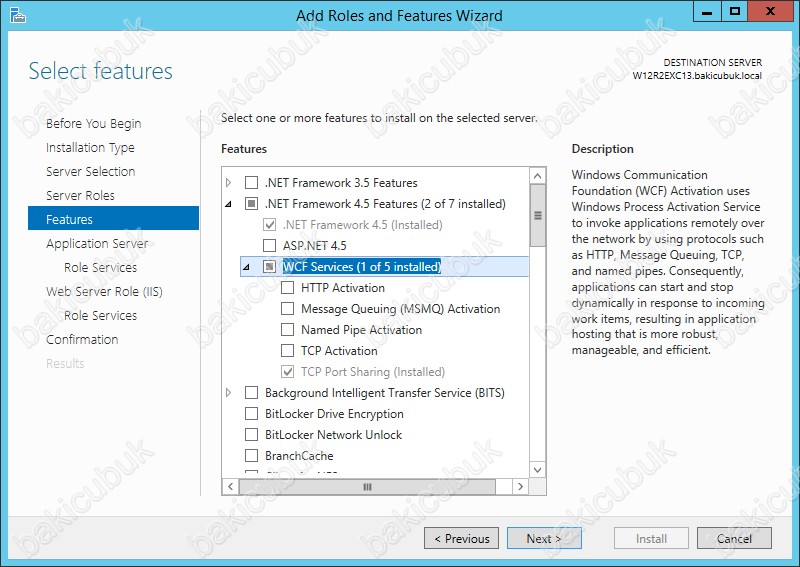Image resolution: width=800 pixels, height=567 pixels.
Task: Select the HTTP Activation label
Action: pyautogui.click(x=343, y=287)
